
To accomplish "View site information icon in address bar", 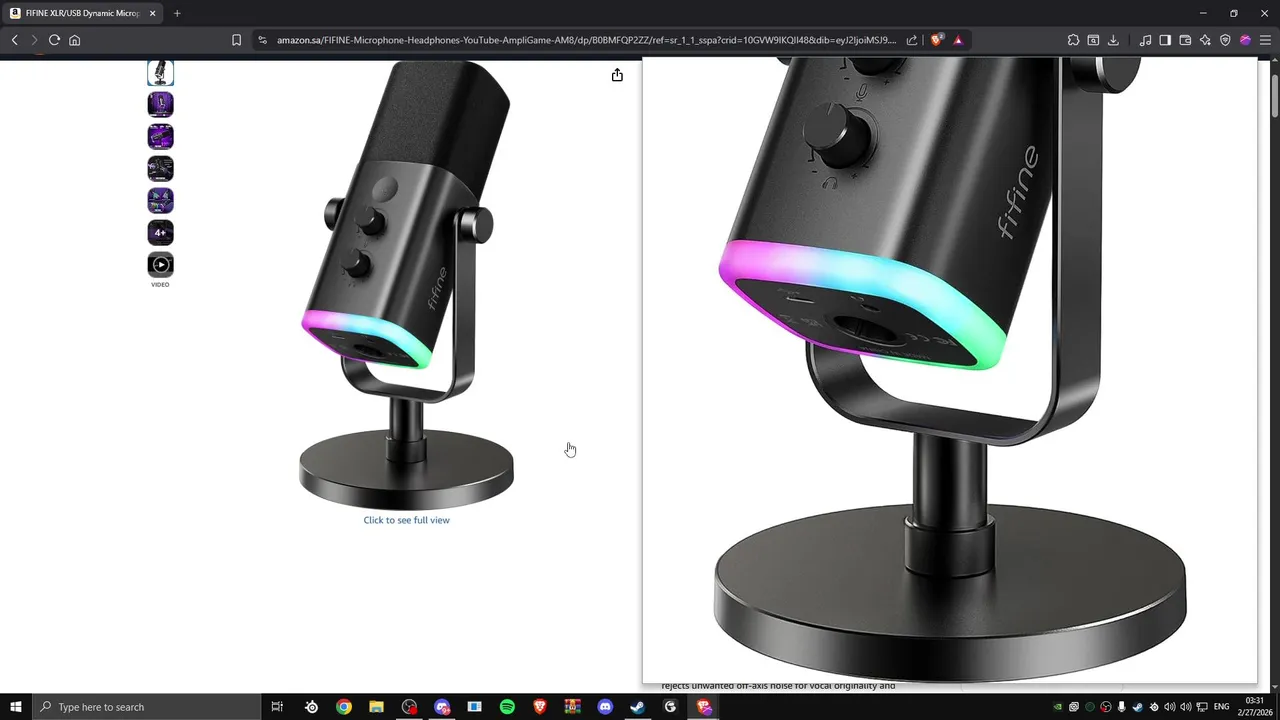I will tap(262, 40).
